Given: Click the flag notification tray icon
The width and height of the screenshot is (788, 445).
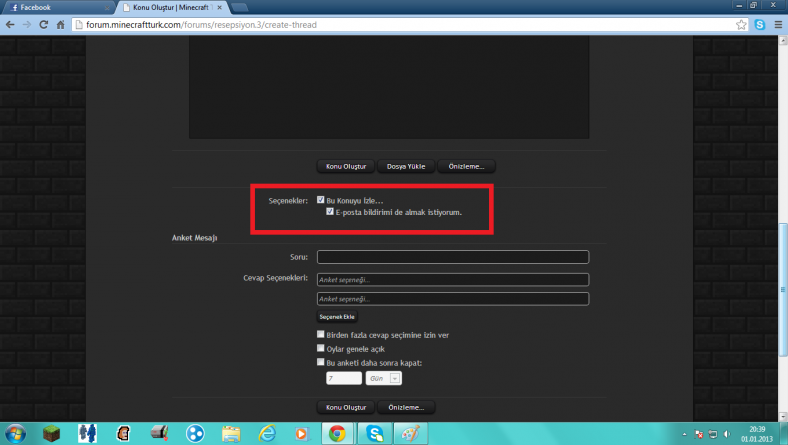Looking at the screenshot, I should (x=699, y=434).
